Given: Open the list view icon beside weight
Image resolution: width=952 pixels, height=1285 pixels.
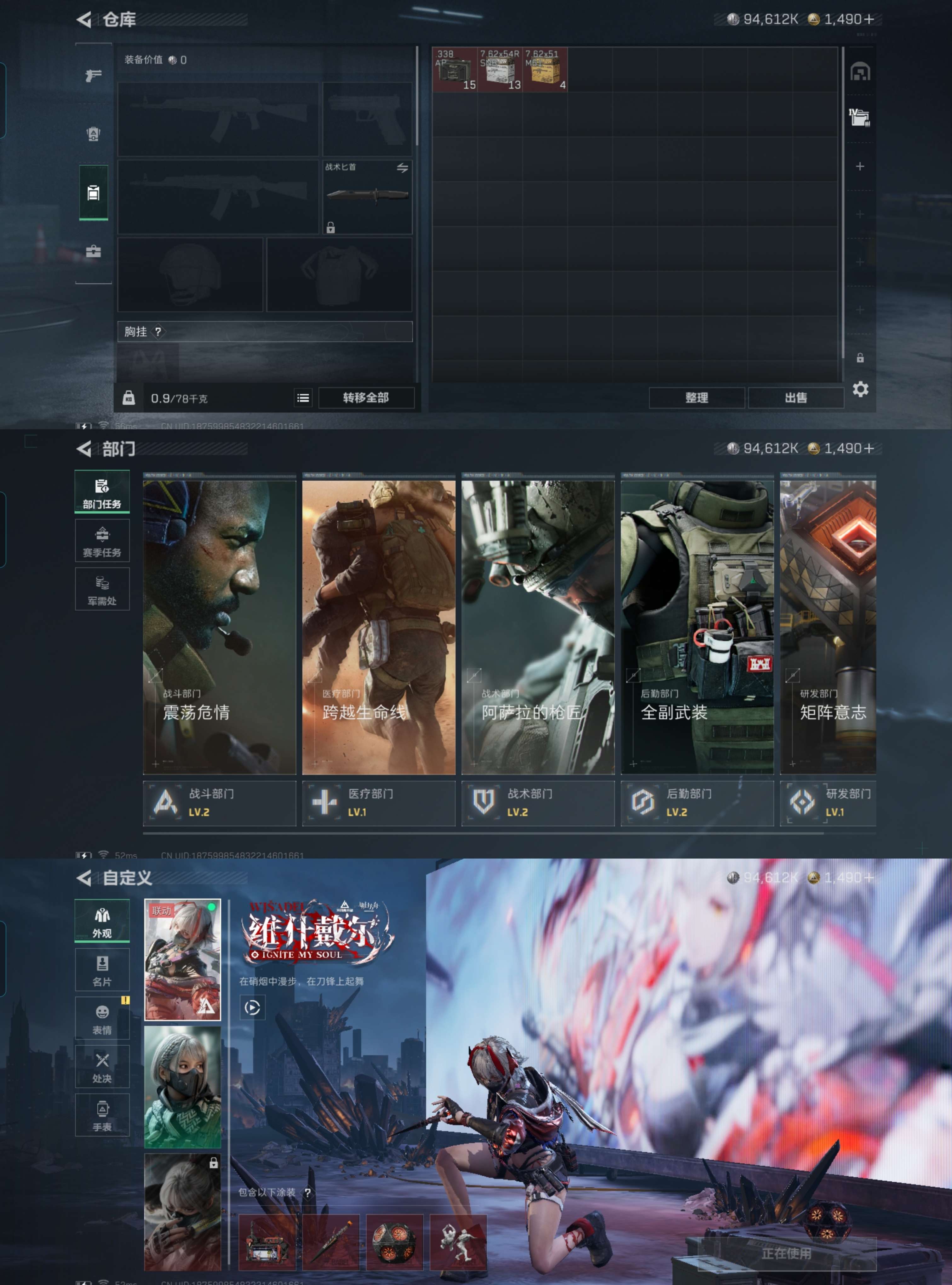Looking at the screenshot, I should [303, 398].
